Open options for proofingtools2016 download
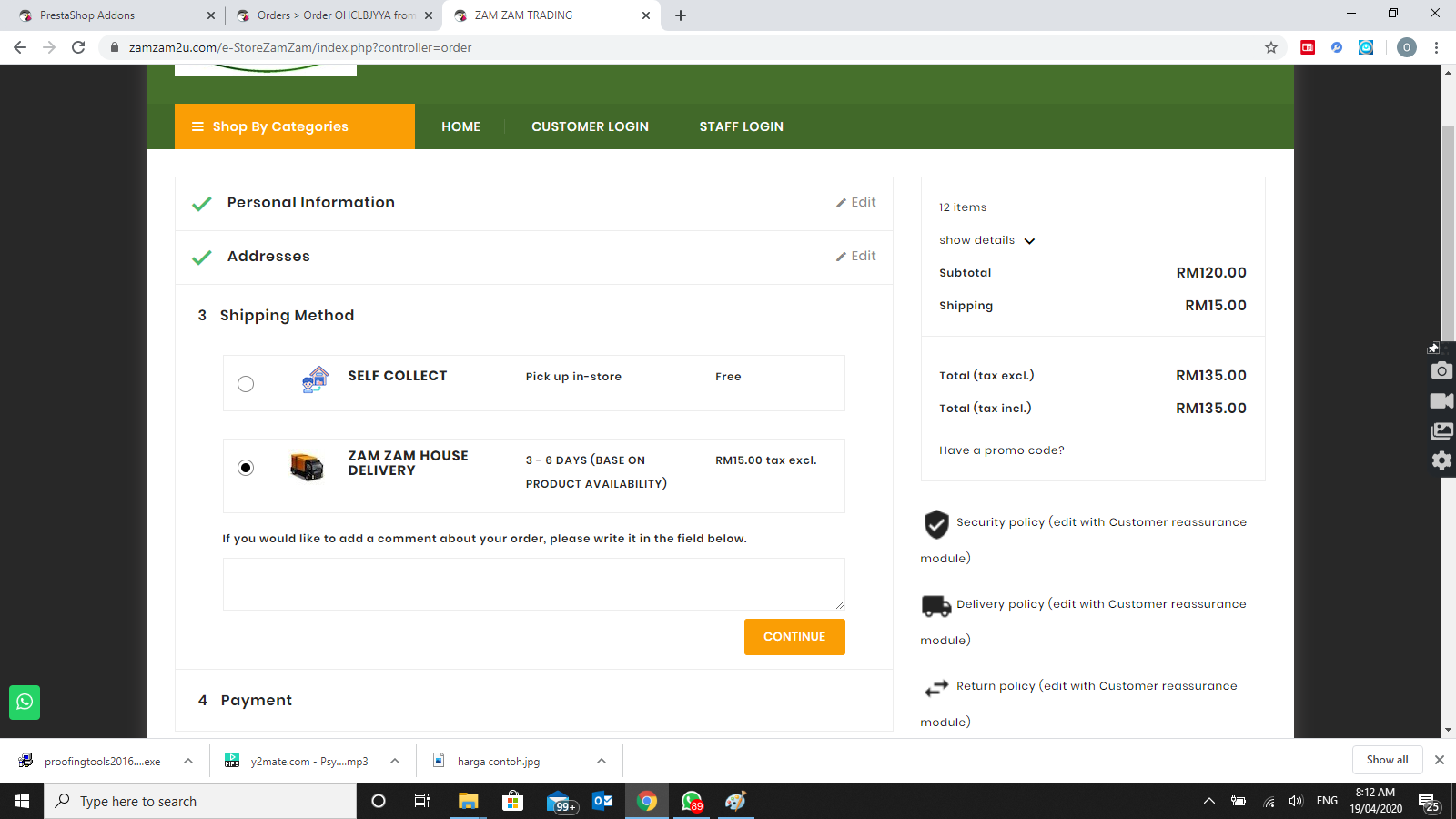Image resolution: width=1456 pixels, height=819 pixels. click(188, 762)
